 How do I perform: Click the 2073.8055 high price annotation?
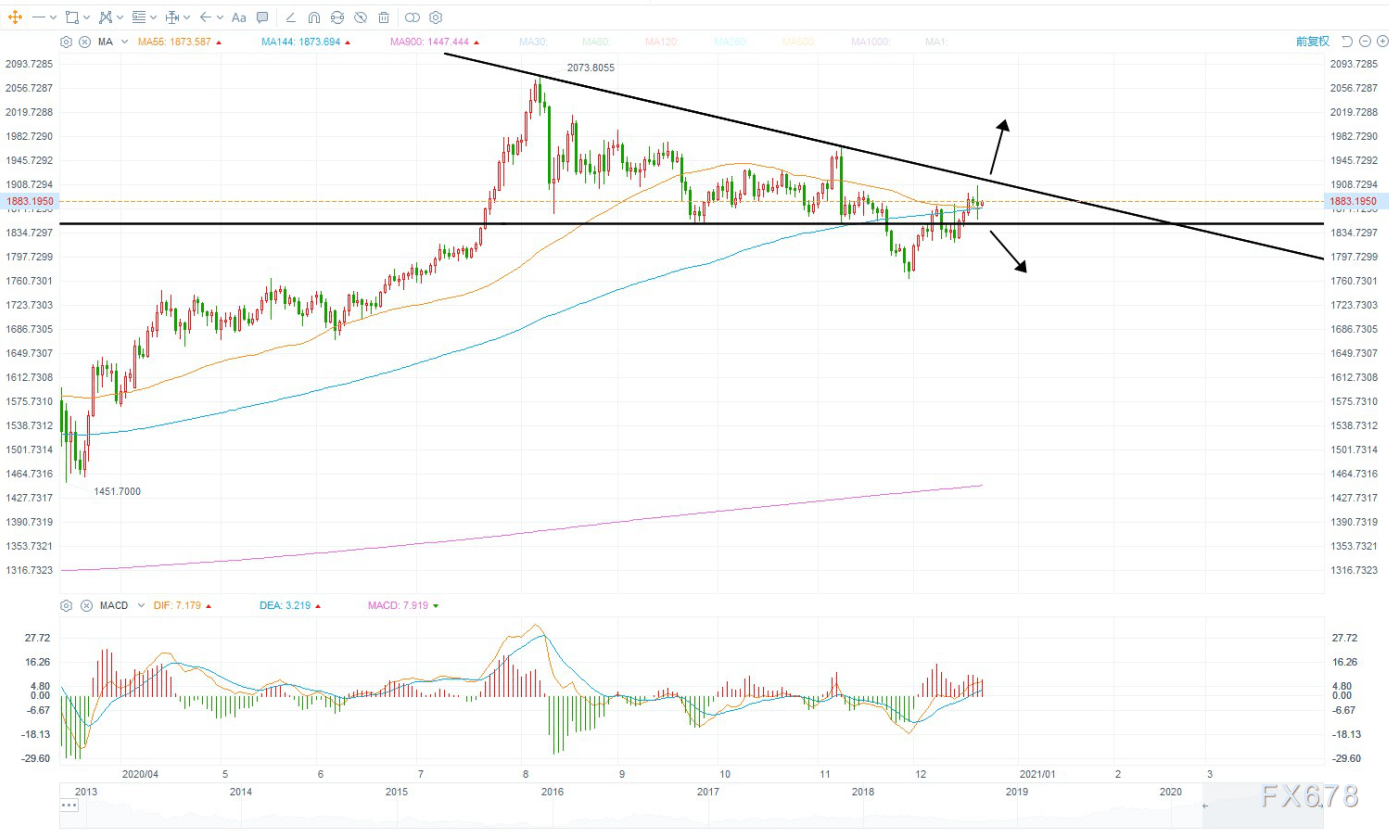click(591, 67)
